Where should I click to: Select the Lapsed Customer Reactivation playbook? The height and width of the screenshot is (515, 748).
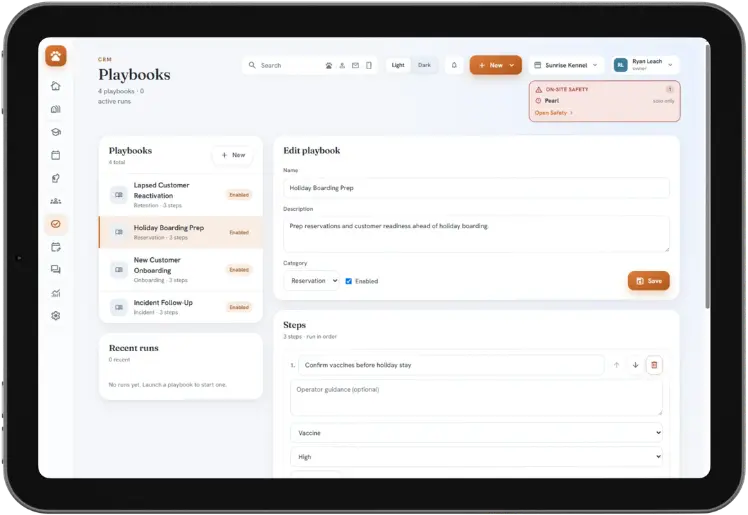(x=181, y=195)
